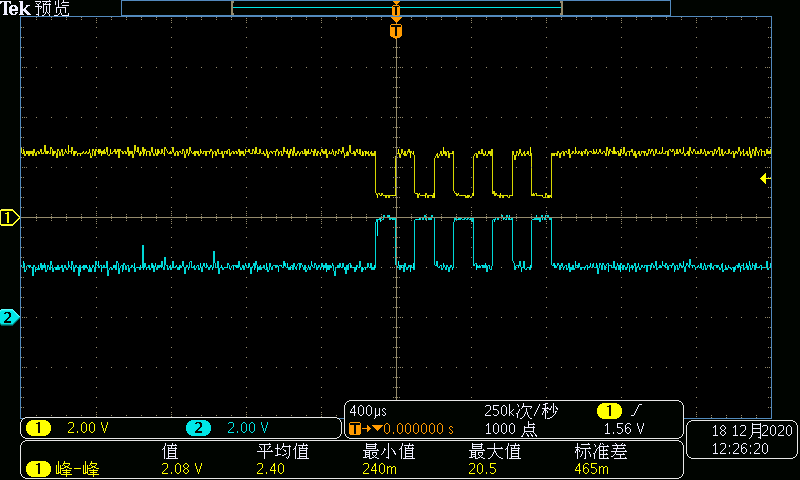The height and width of the screenshot is (480, 800).
Task: Click the trigger T marker in record bar
Action: [x=396, y=9]
